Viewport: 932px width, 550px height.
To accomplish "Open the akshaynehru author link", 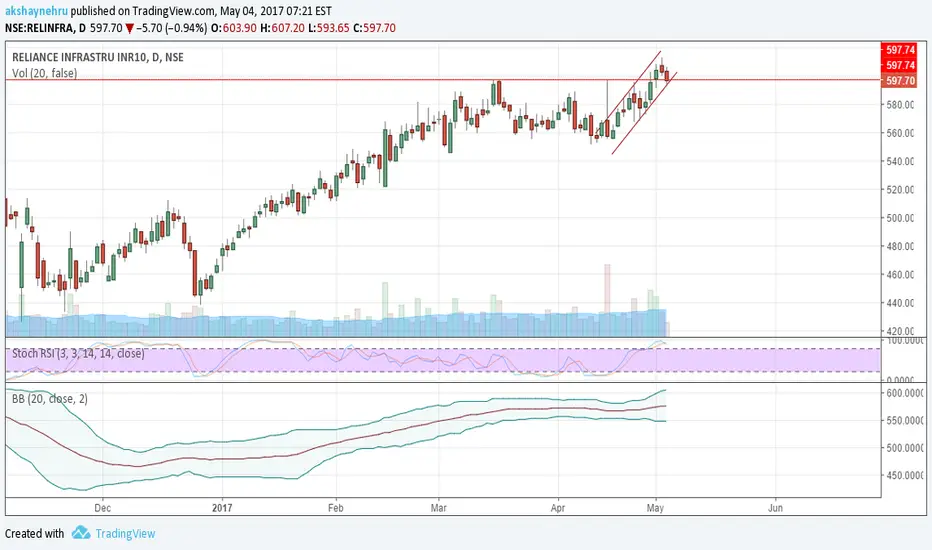I will click(36, 11).
